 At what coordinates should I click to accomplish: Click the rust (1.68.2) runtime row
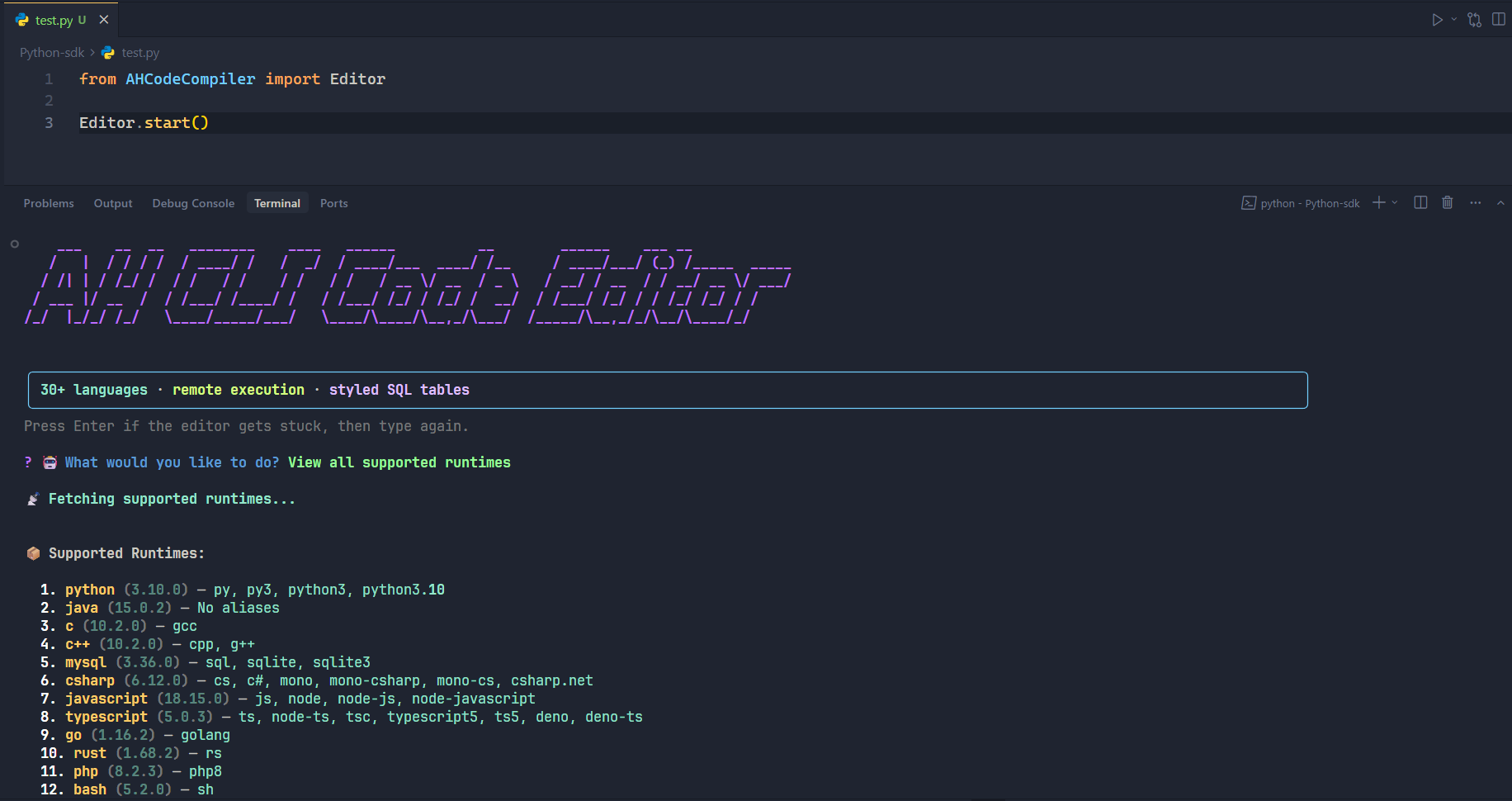[x=131, y=753]
